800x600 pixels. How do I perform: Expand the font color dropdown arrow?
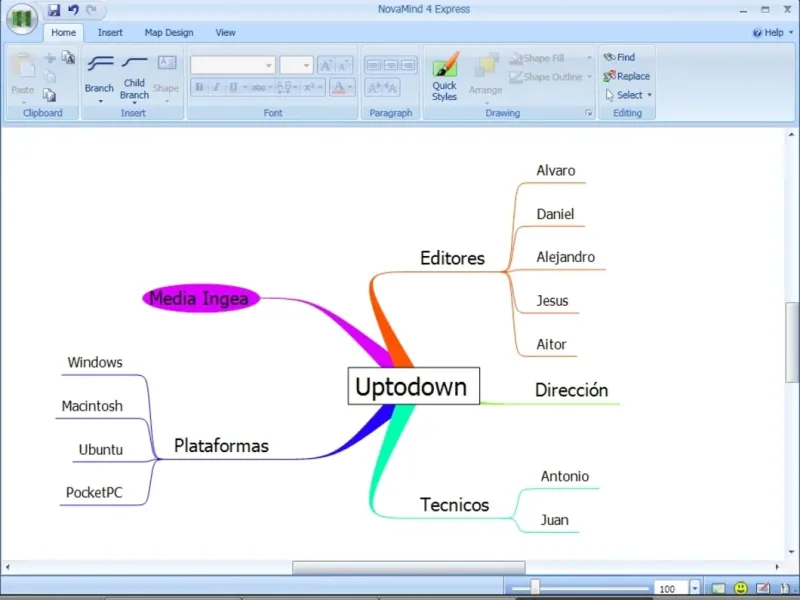click(x=350, y=87)
